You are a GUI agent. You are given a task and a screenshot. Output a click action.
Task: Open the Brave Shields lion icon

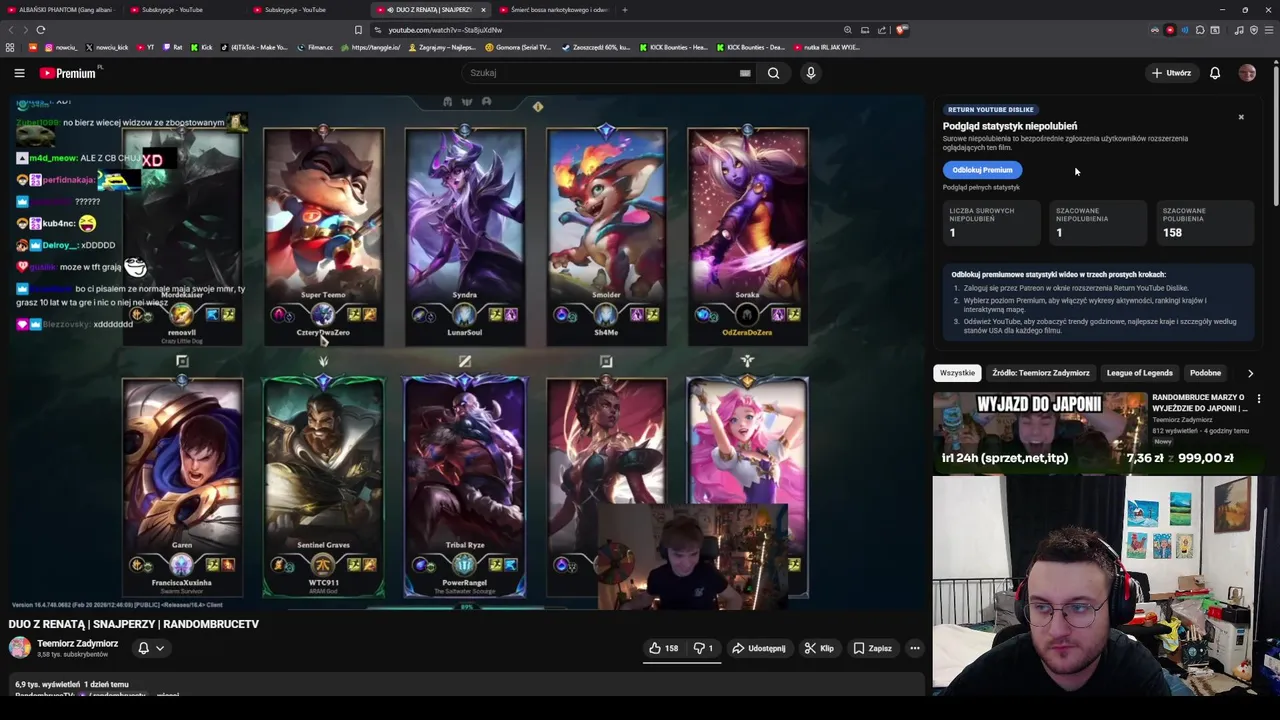[x=901, y=30]
